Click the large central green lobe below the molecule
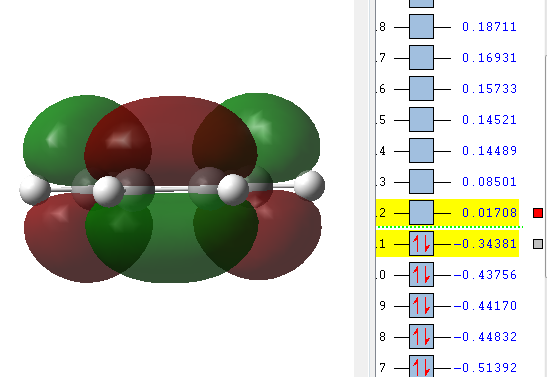547x377 pixels. pos(172,237)
